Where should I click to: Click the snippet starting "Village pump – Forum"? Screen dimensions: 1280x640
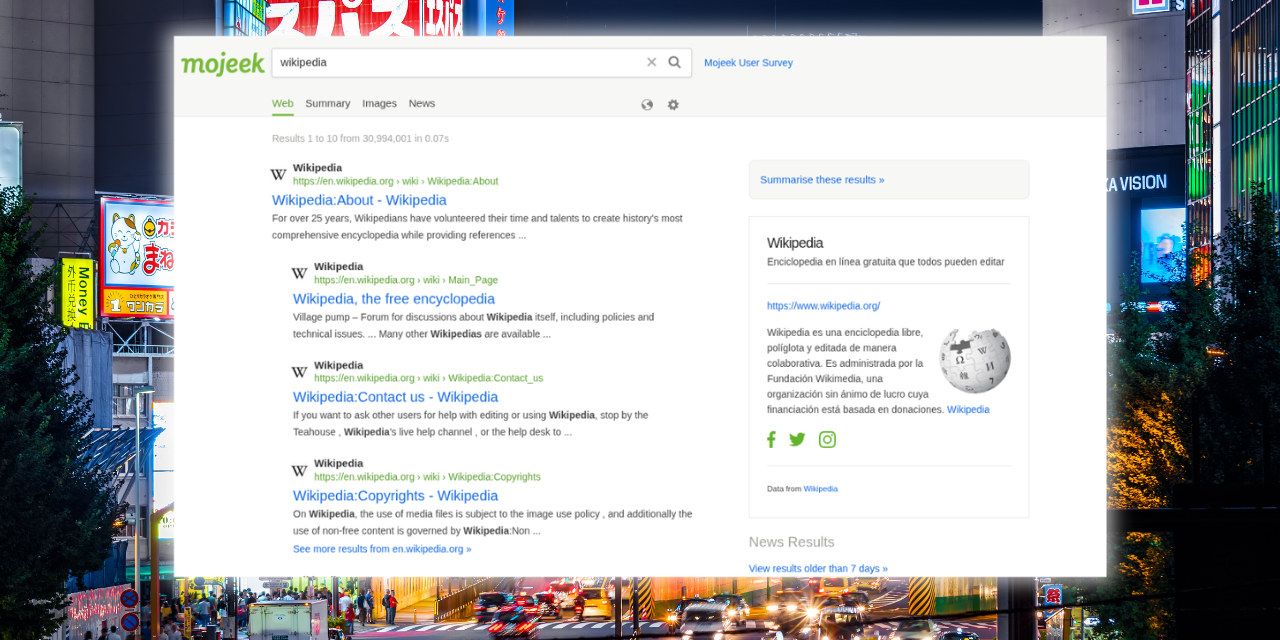click(x=473, y=325)
